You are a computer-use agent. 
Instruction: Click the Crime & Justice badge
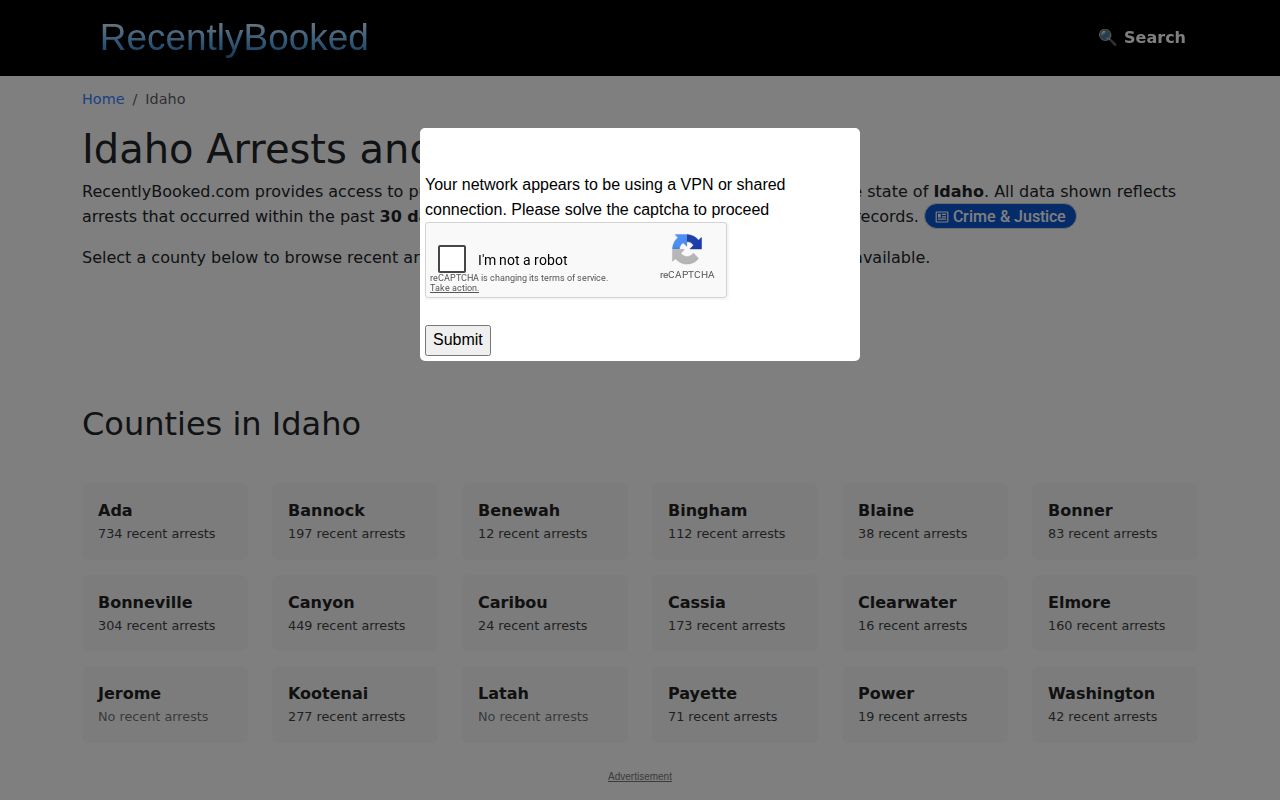(1000, 216)
